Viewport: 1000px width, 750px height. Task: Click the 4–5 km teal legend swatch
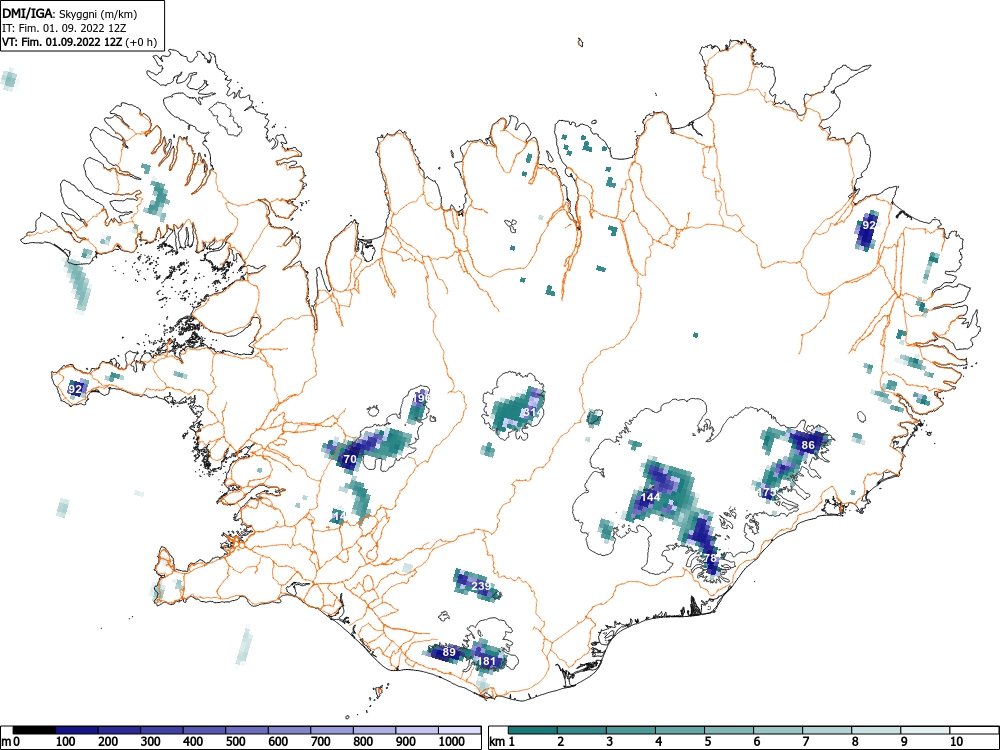[680, 730]
